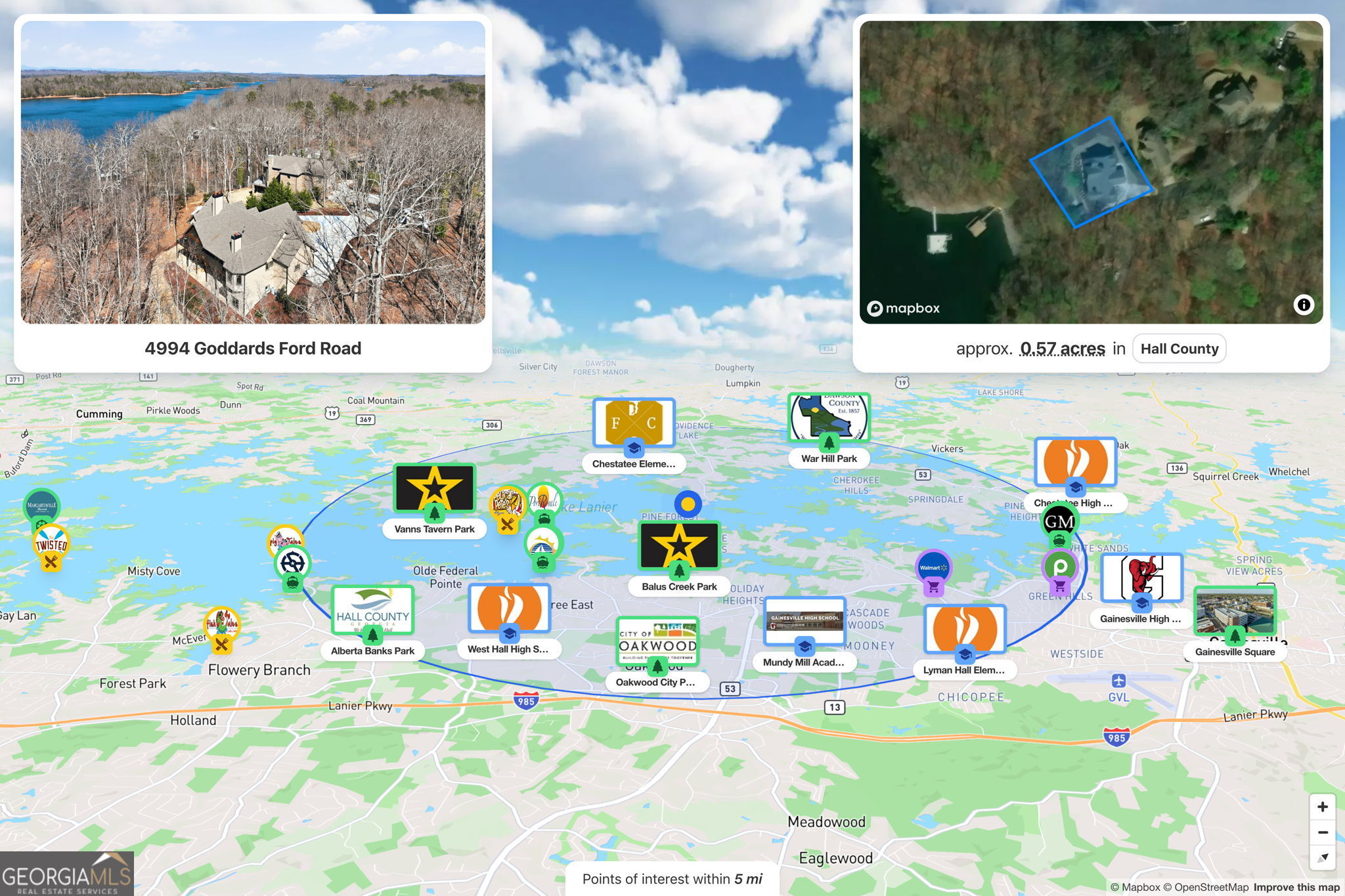Click the GM marker icon
The image size is (1345, 896).
point(1059,522)
